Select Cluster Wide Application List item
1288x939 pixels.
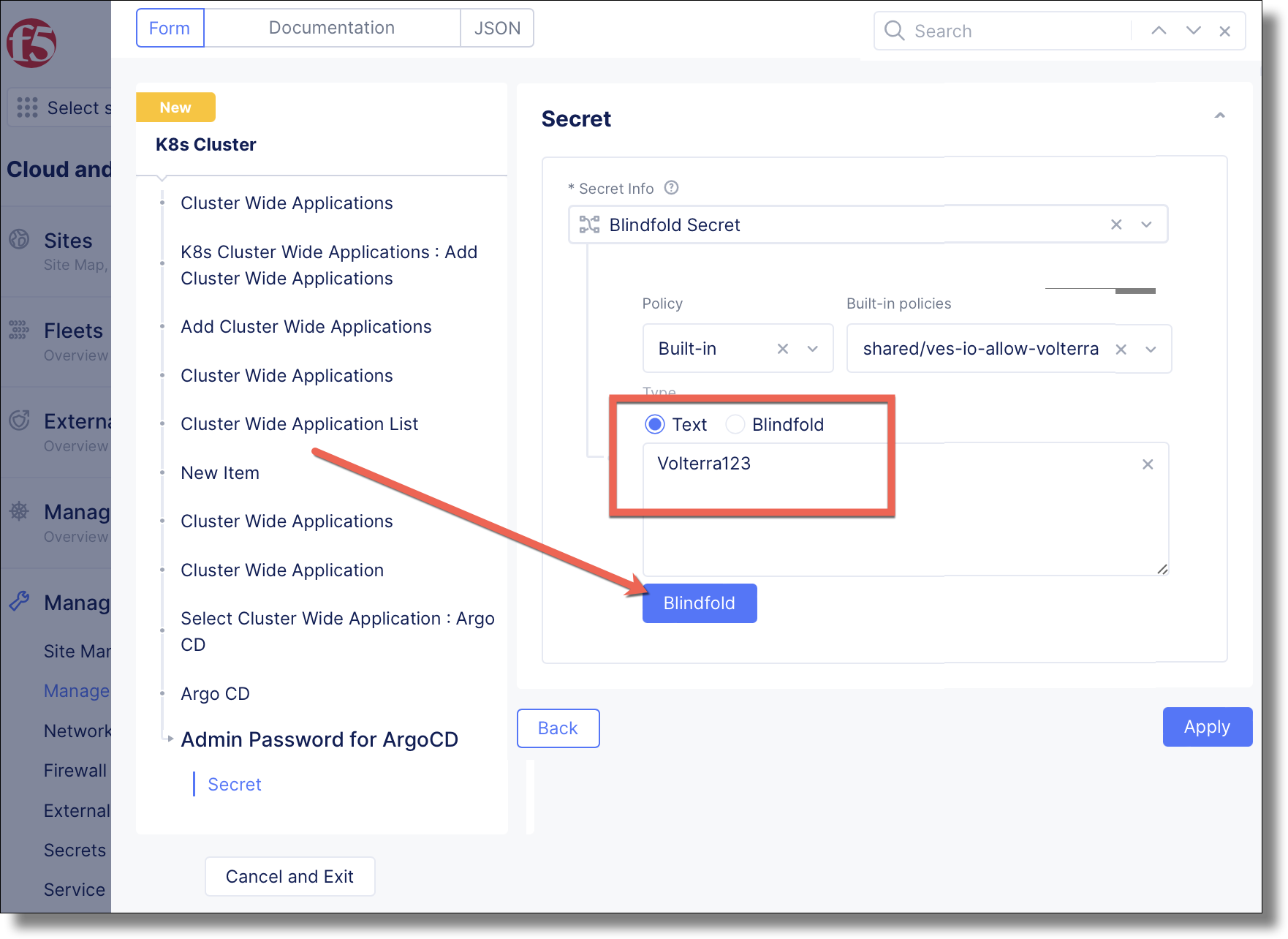(300, 423)
